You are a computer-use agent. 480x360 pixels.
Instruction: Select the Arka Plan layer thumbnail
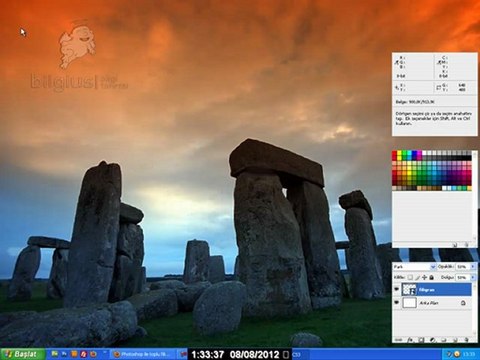pos(410,303)
